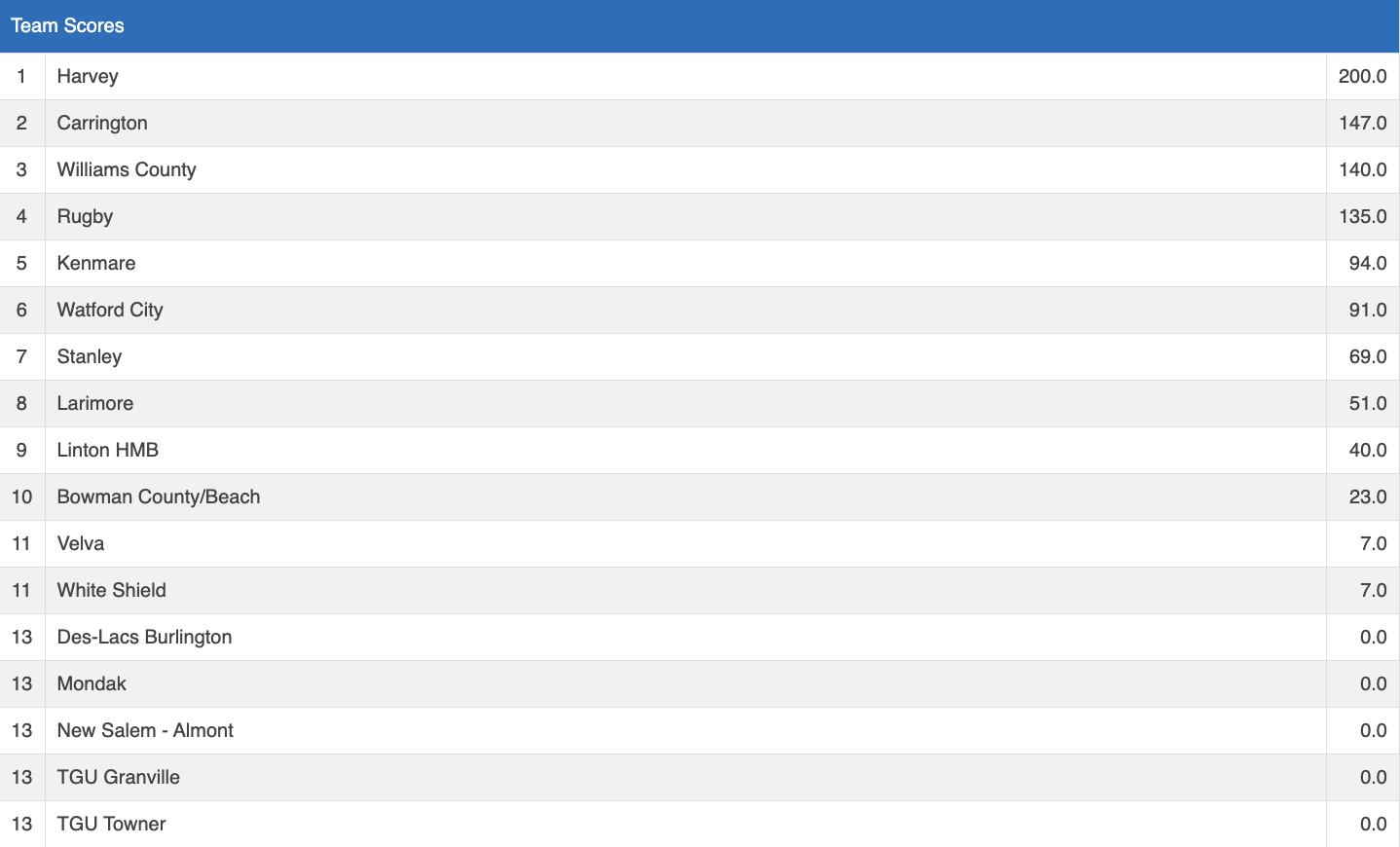Open the Carrington team row

pyautogui.click(x=102, y=123)
